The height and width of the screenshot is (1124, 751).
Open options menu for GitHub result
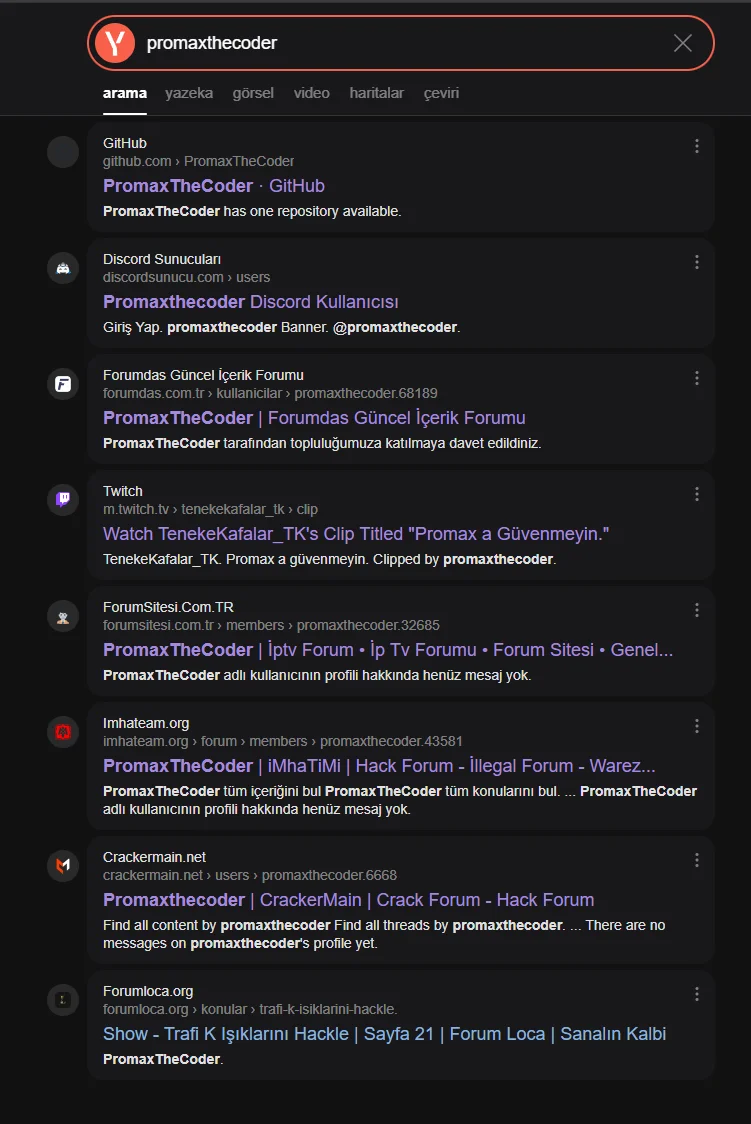click(697, 146)
